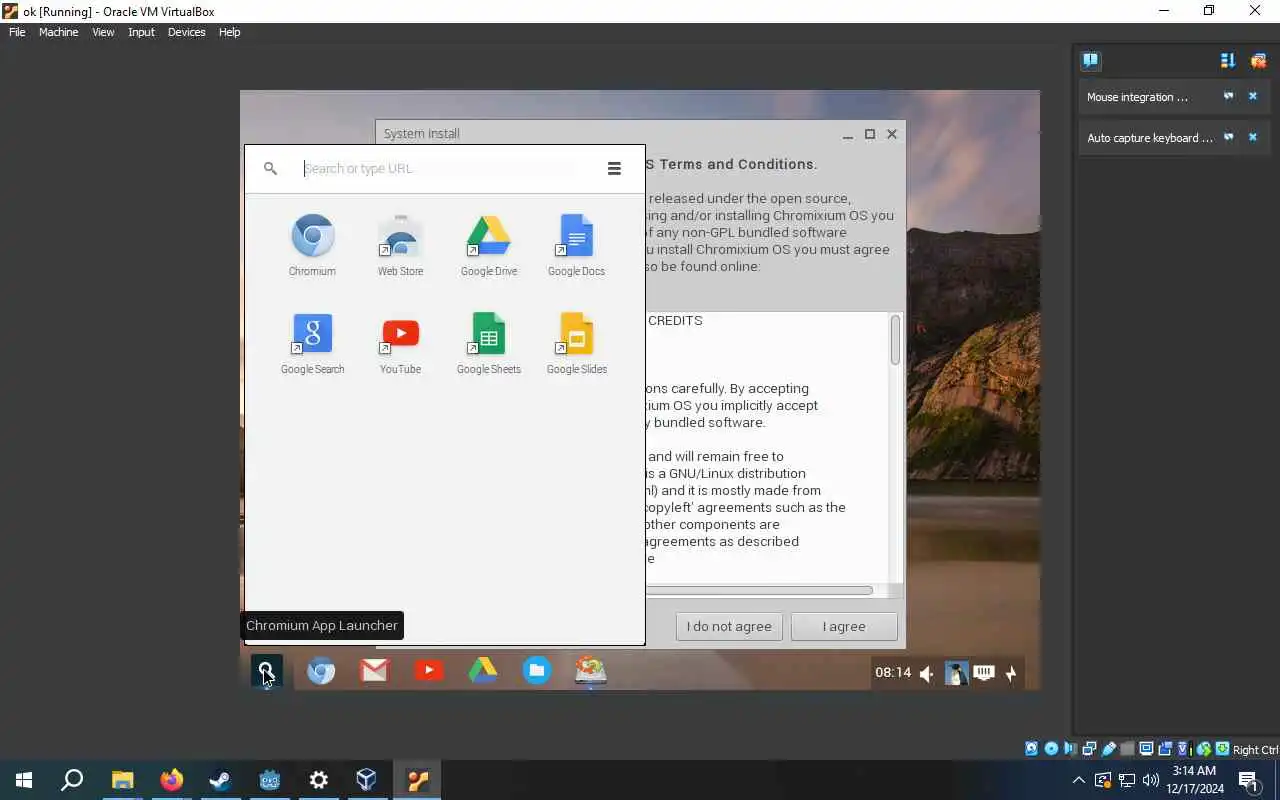Open Windows Start menu
The image size is (1280, 800).
coord(24,780)
